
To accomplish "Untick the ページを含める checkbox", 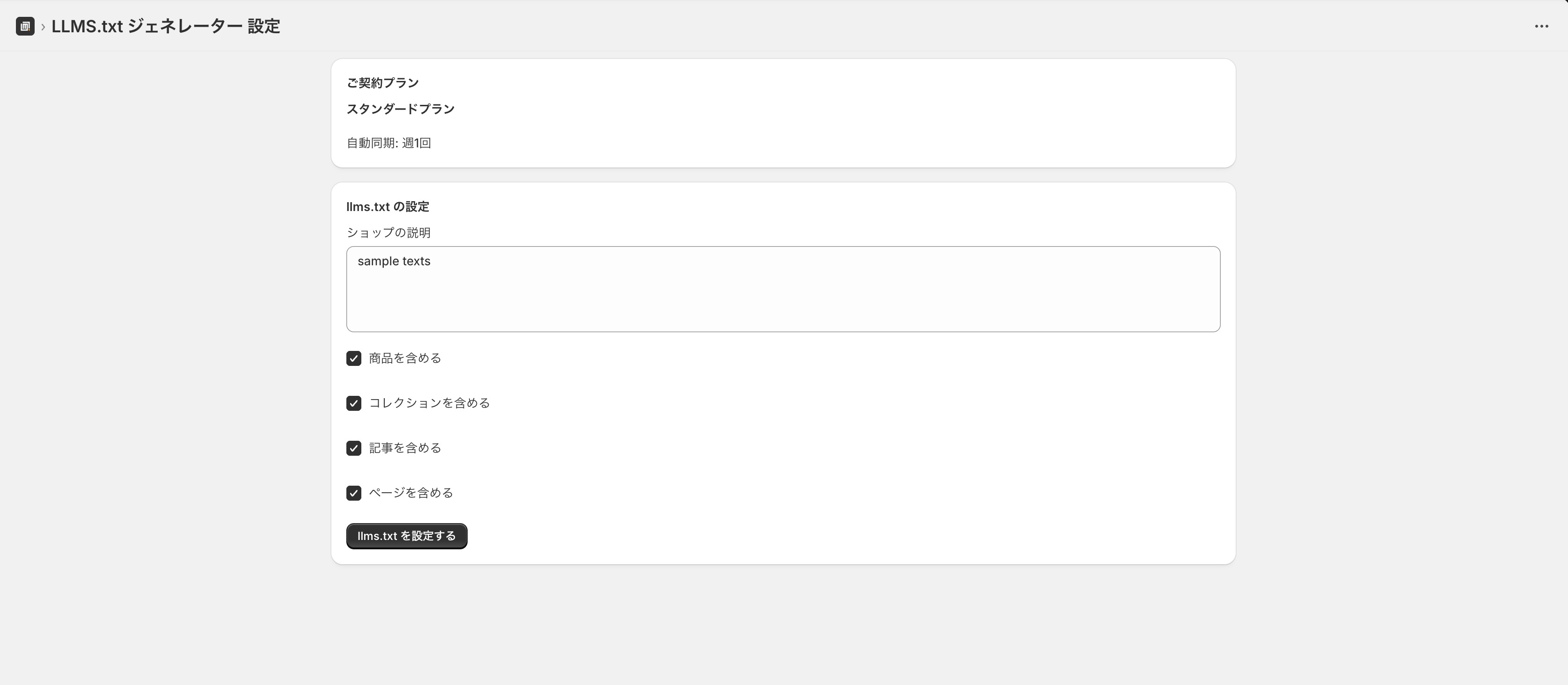I will (354, 493).
